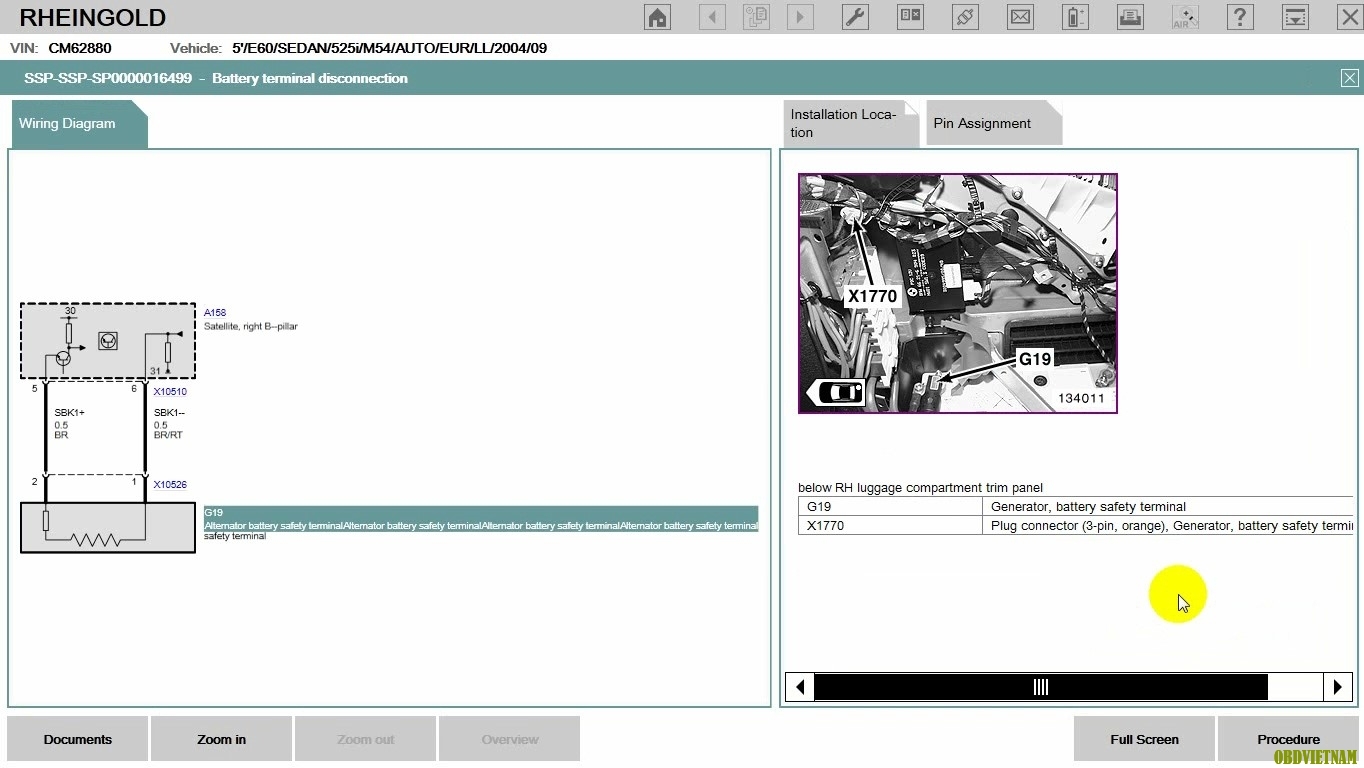Open the document history pages icon

[x=756, y=17]
